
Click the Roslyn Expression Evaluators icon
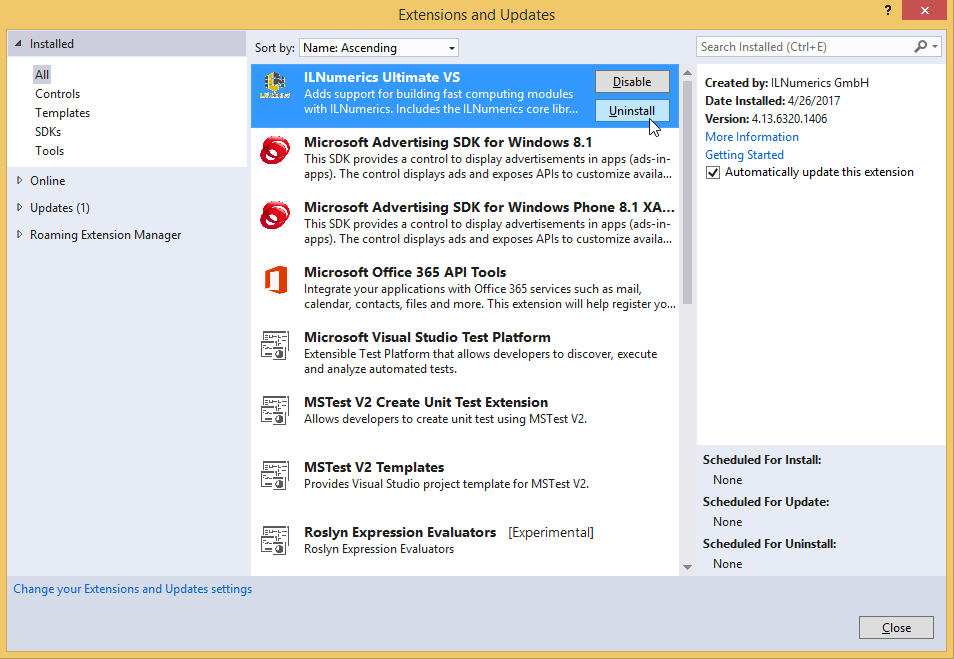coord(274,540)
